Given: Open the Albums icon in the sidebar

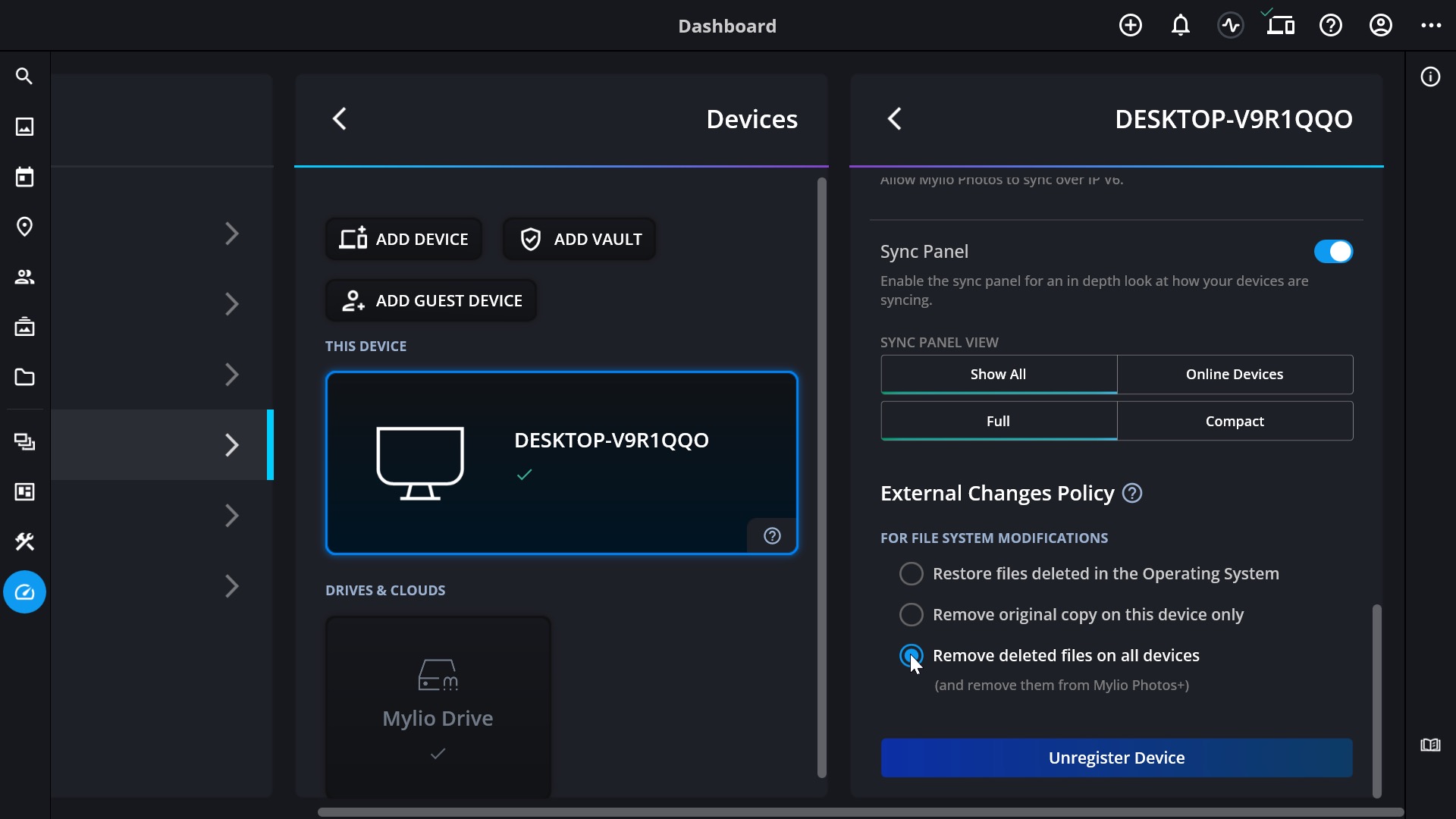Looking at the screenshot, I should click(24, 327).
